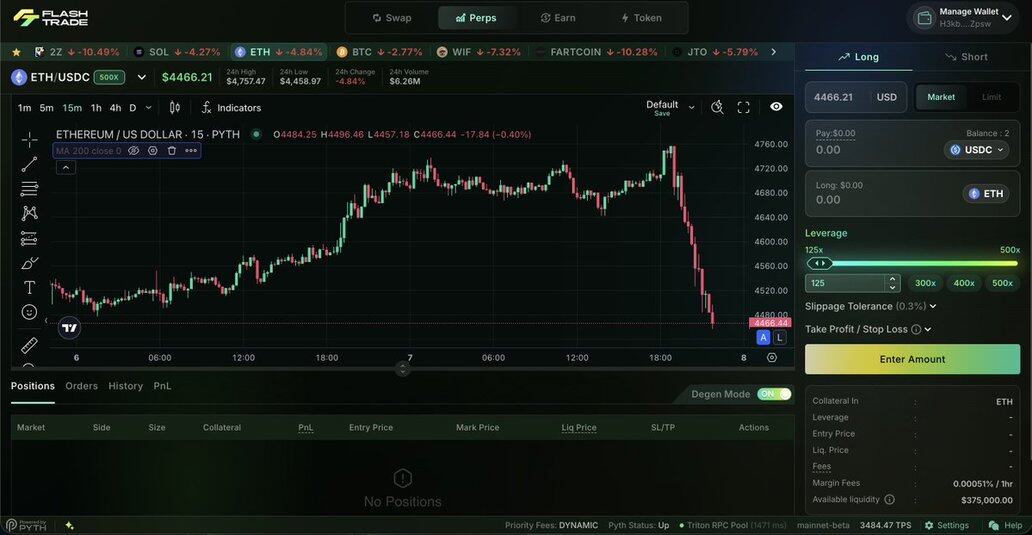Image resolution: width=1032 pixels, height=535 pixels.
Task: Open the USDC pay token dropdown
Action: [x=976, y=150]
